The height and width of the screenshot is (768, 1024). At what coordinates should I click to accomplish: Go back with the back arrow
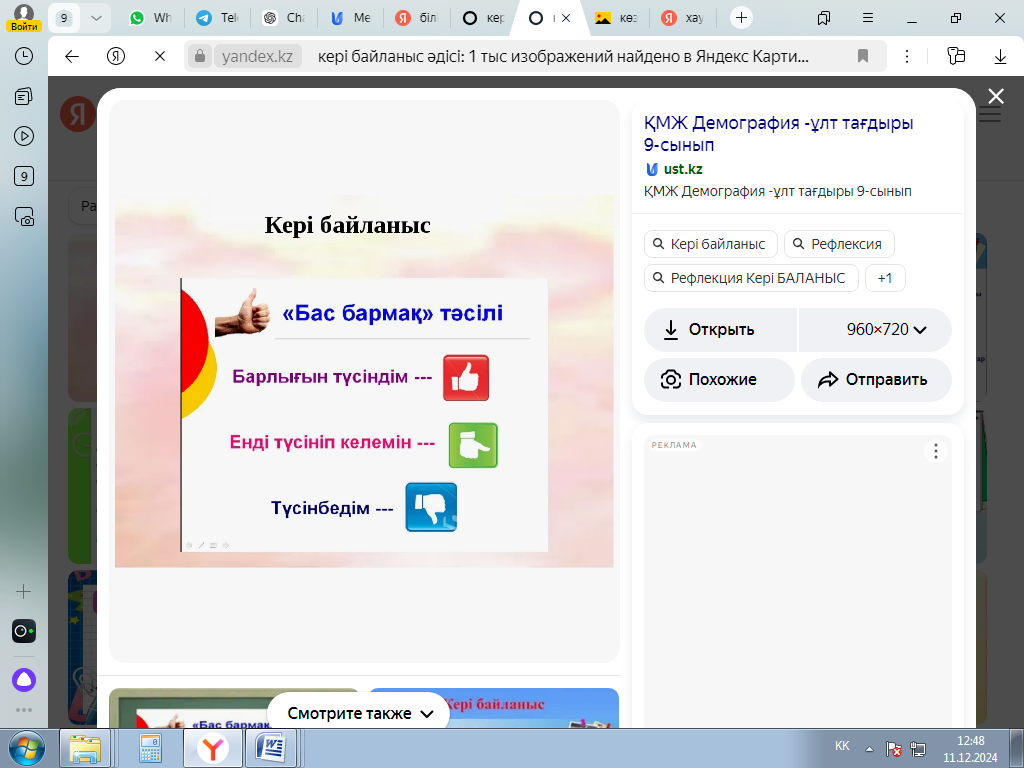point(72,57)
